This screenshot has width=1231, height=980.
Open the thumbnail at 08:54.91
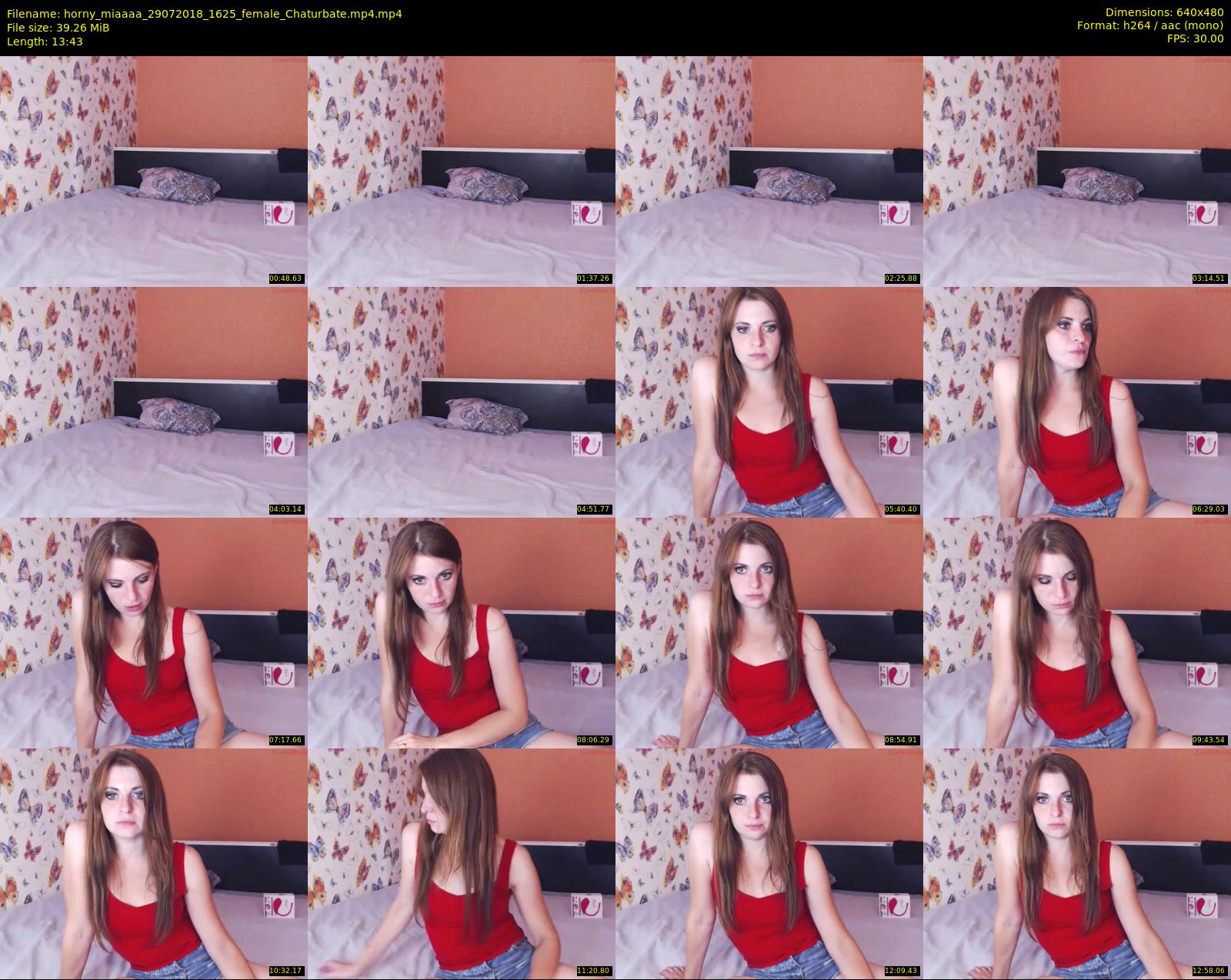769,632
